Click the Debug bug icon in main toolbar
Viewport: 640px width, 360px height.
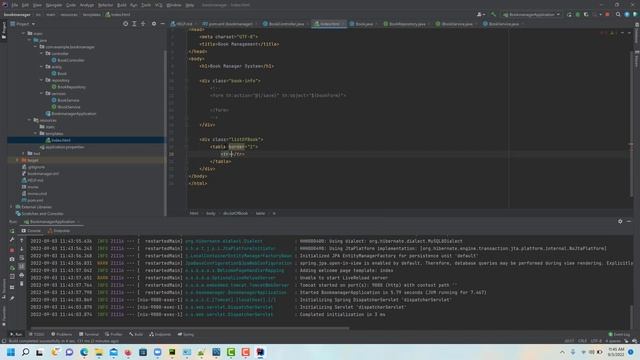[578, 15]
